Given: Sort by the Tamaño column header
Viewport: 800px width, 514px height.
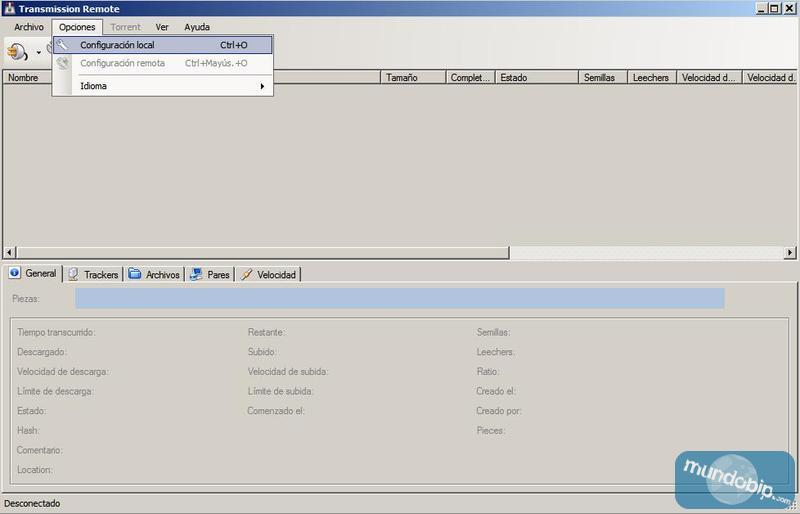Looking at the screenshot, I should point(413,78).
